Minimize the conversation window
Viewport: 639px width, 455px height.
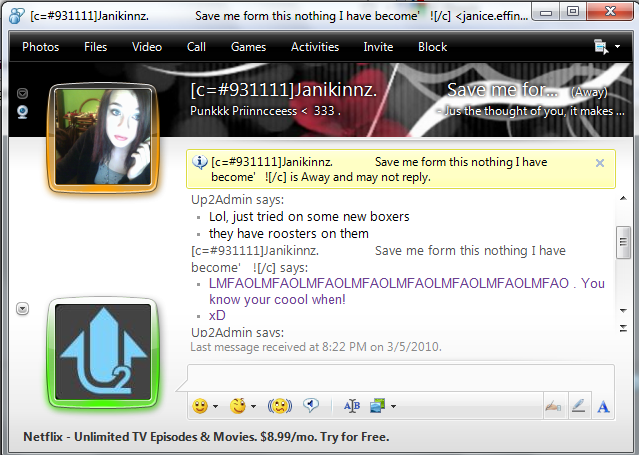[x=546, y=12]
